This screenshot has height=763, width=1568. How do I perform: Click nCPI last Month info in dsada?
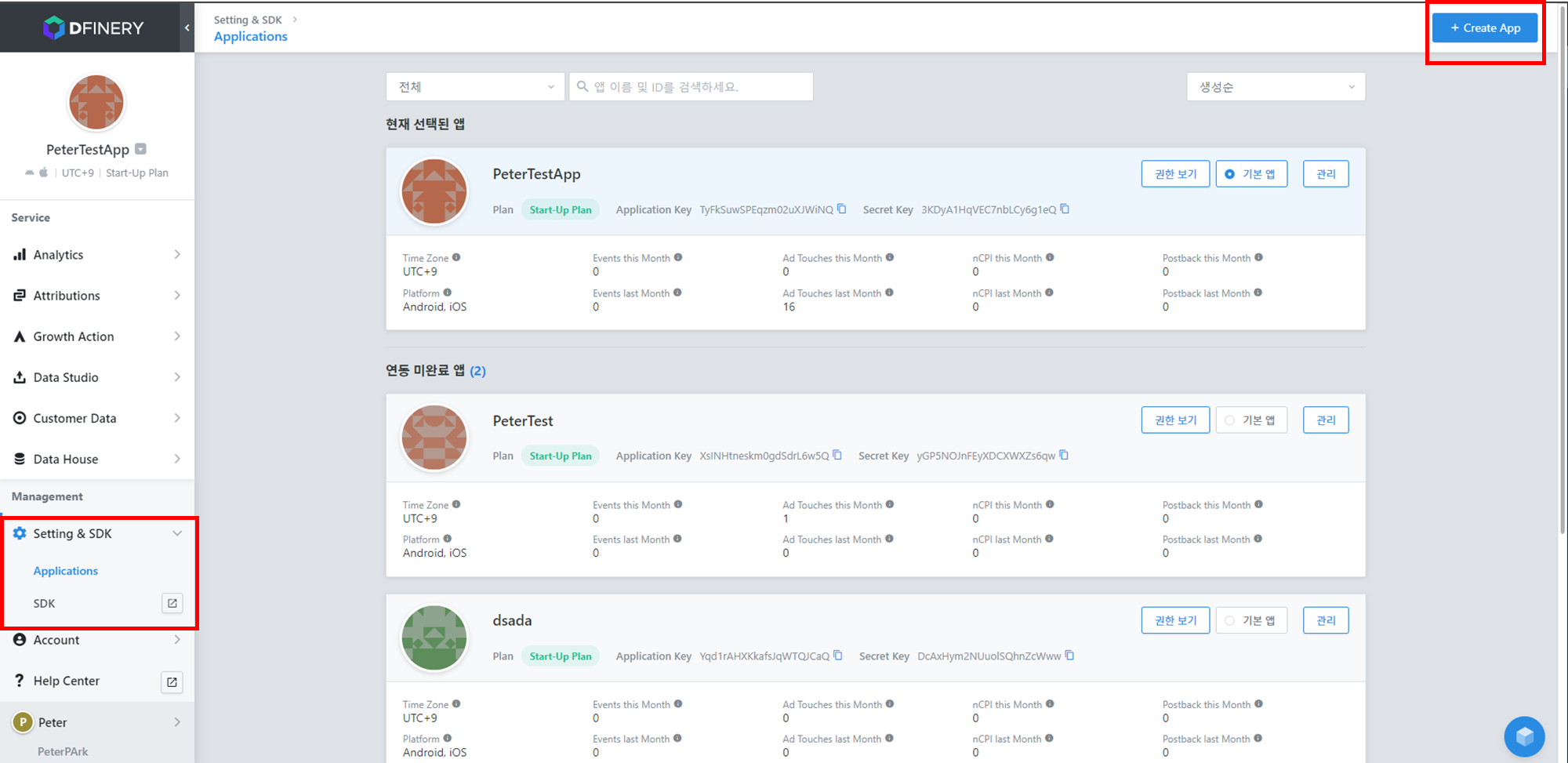click(1049, 738)
